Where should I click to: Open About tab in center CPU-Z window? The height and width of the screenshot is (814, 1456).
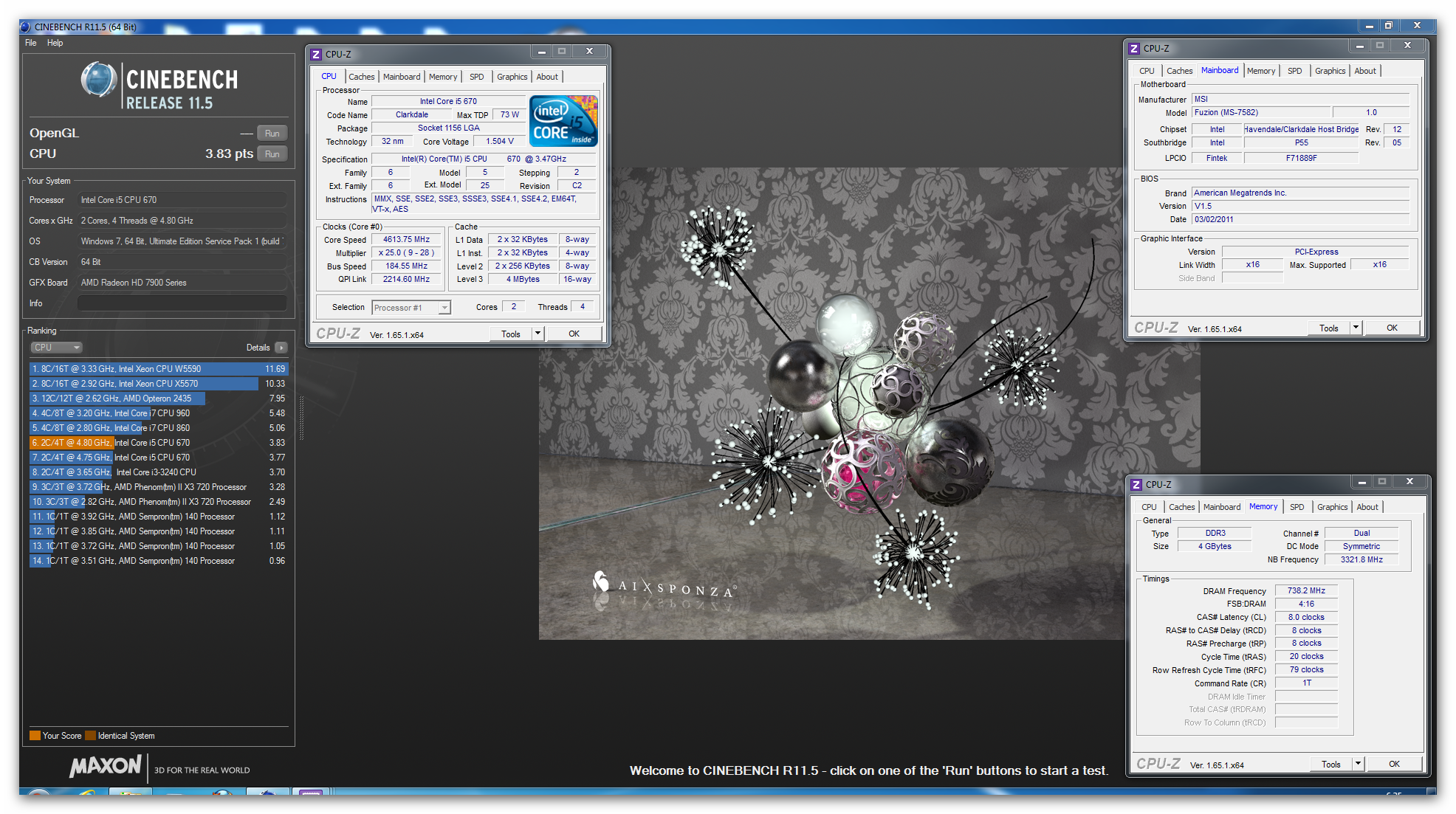pos(547,77)
